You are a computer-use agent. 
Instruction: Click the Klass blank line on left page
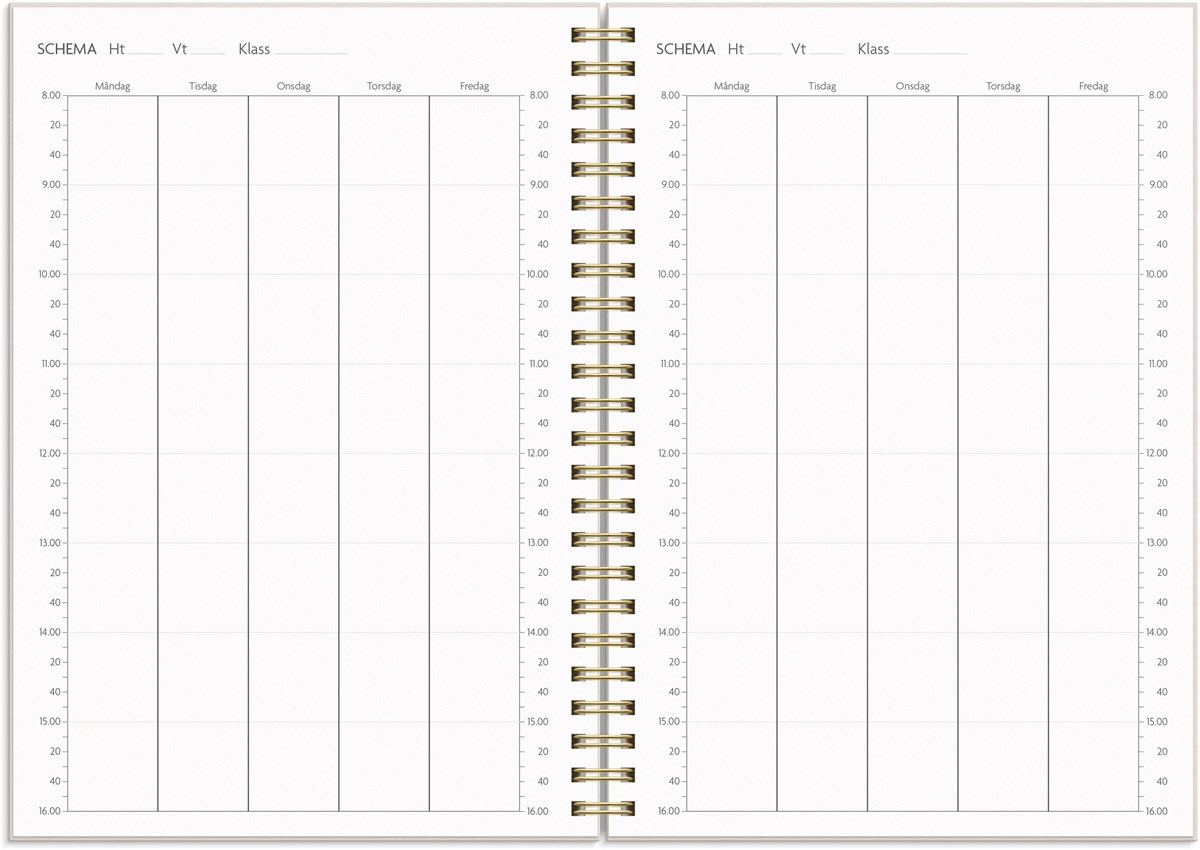pyautogui.click(x=311, y=51)
